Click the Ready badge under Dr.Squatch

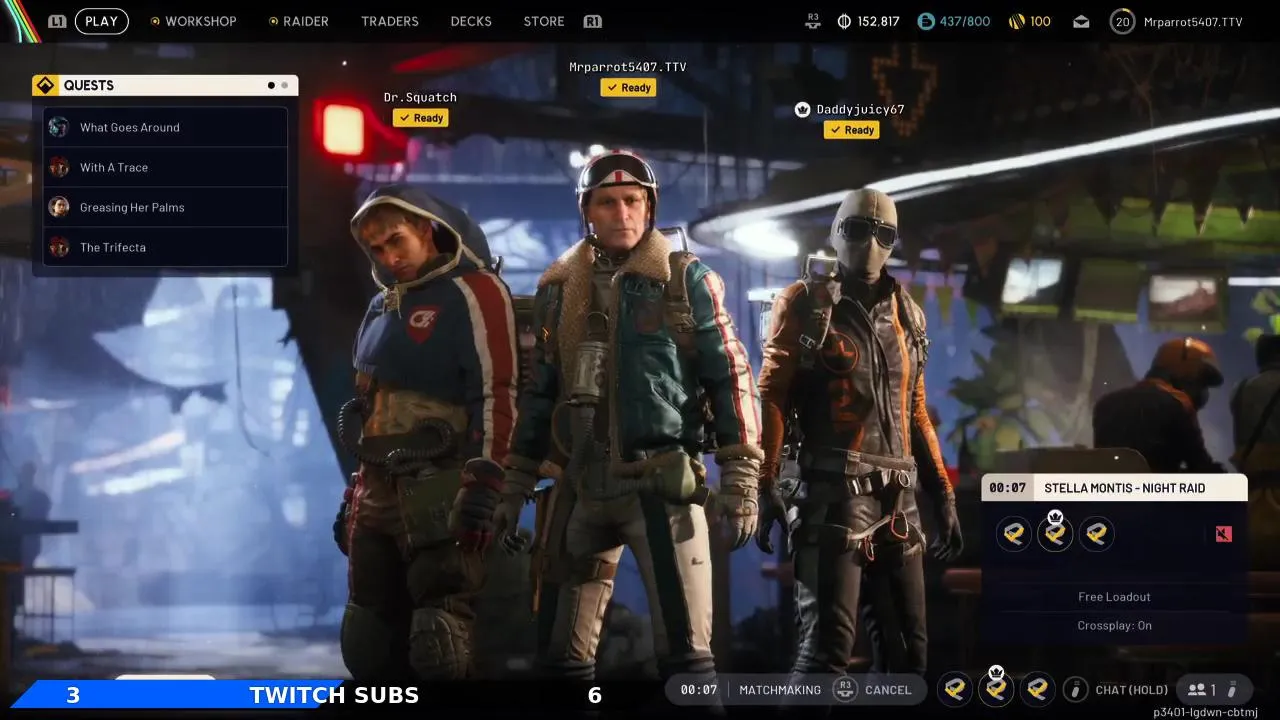tap(420, 118)
